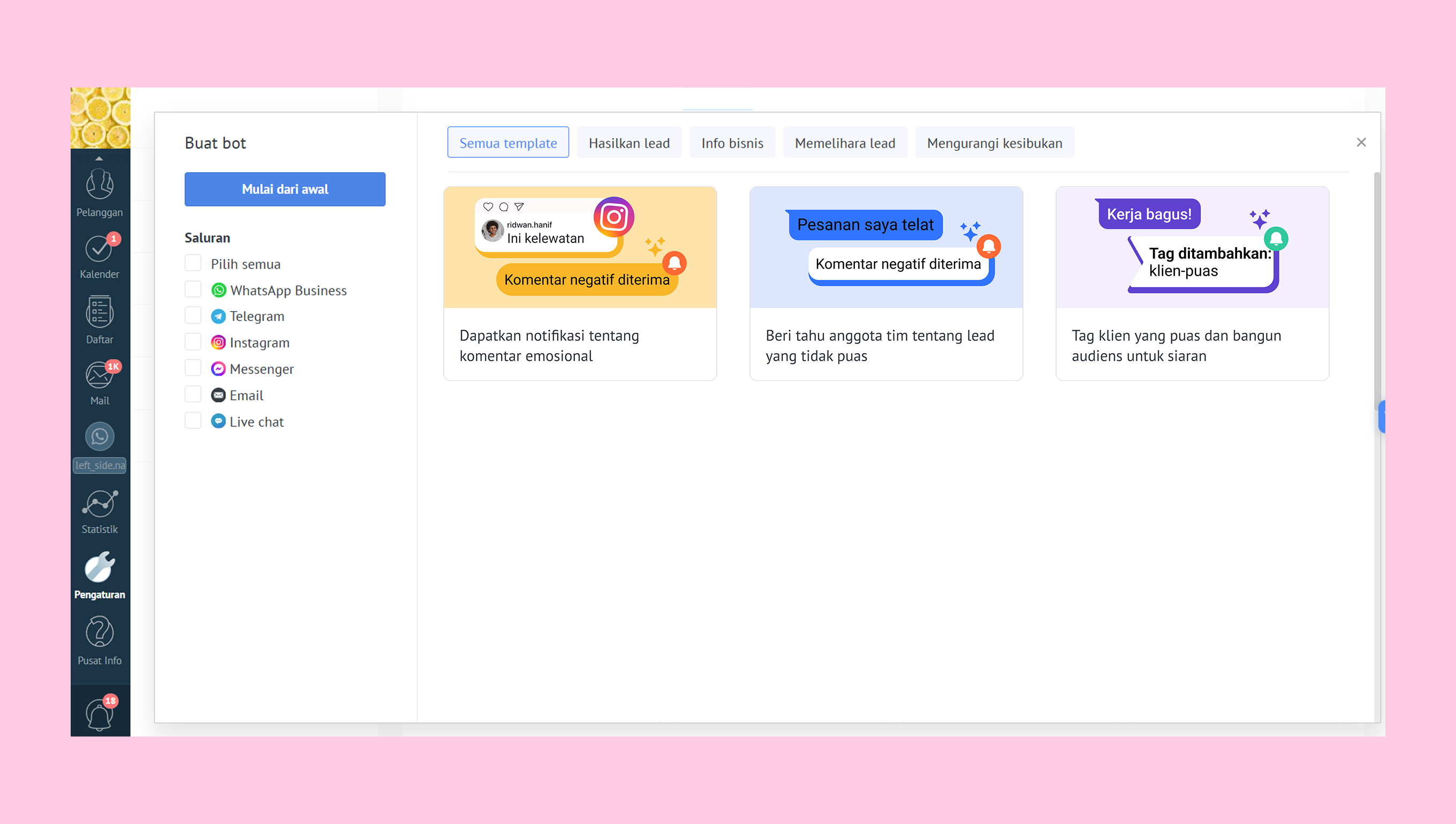Open the Kalender sidebar icon
Screen dimensions: 1456x824
point(100,249)
